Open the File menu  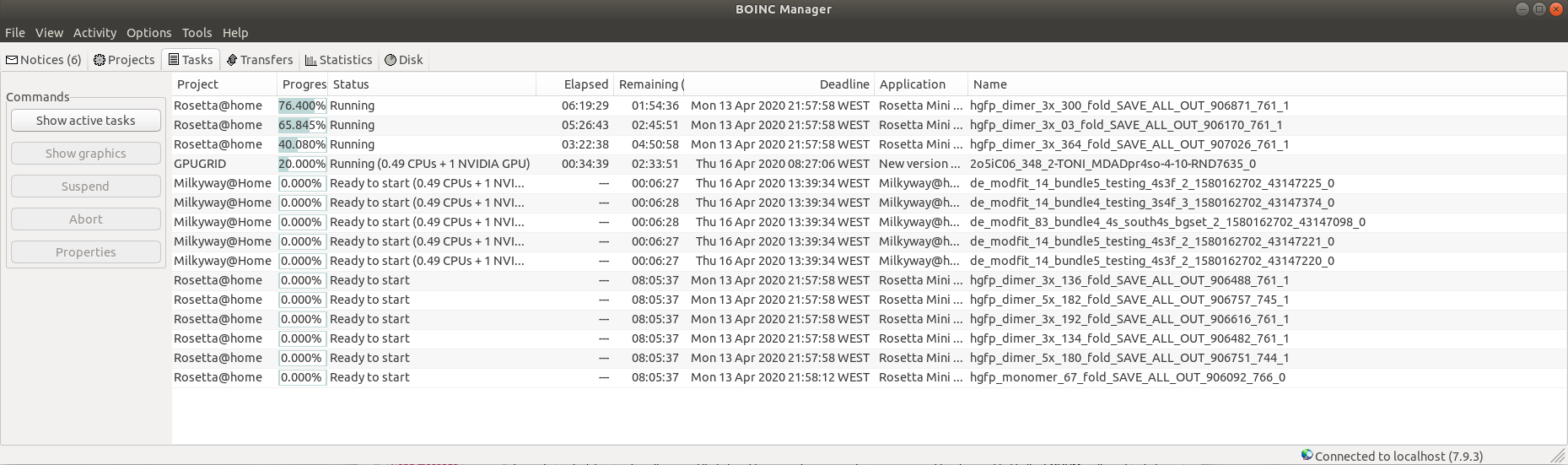tap(15, 33)
